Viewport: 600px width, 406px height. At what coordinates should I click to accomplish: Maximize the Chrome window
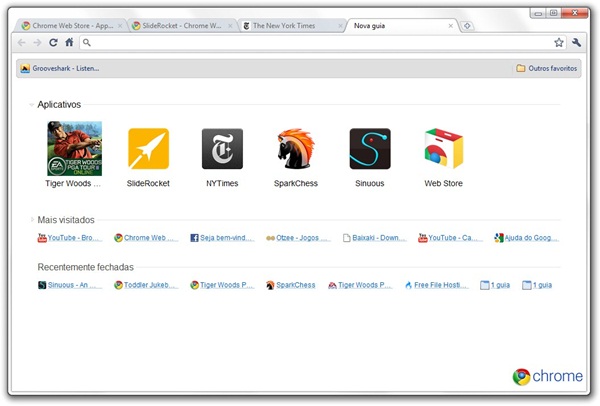pyautogui.click(x=553, y=13)
